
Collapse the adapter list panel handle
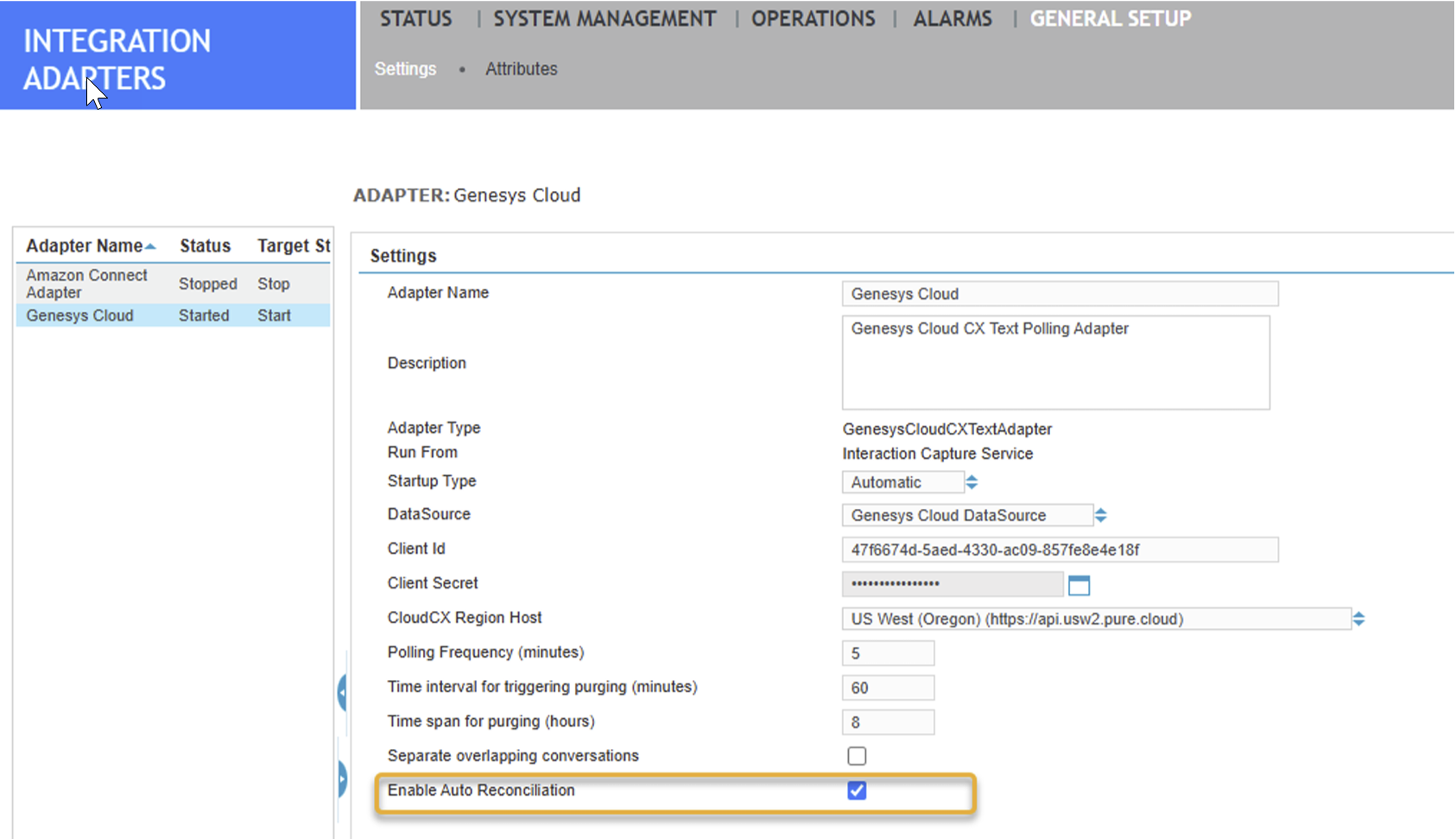[x=342, y=693]
